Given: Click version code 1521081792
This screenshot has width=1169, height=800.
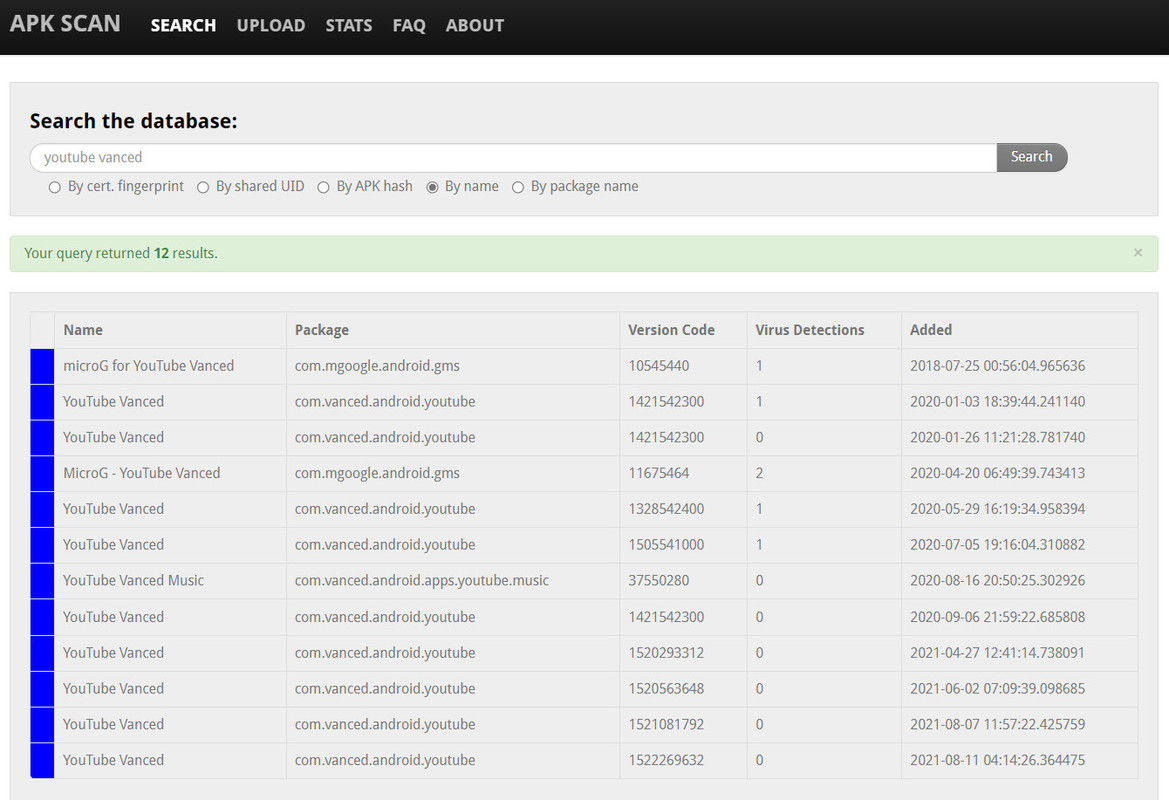Looking at the screenshot, I should coord(666,725).
